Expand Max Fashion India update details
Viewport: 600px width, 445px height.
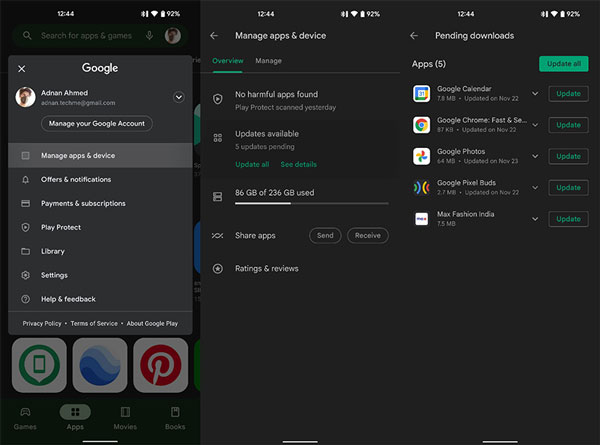coord(535,219)
